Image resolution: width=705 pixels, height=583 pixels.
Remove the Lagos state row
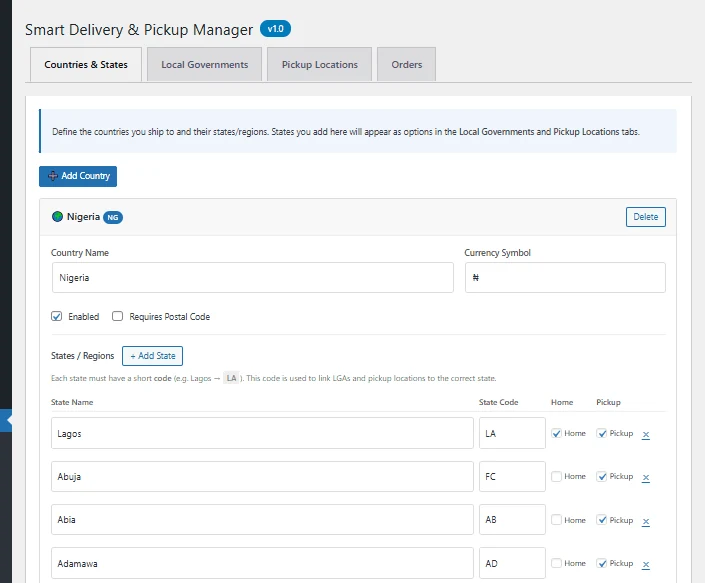(x=646, y=434)
